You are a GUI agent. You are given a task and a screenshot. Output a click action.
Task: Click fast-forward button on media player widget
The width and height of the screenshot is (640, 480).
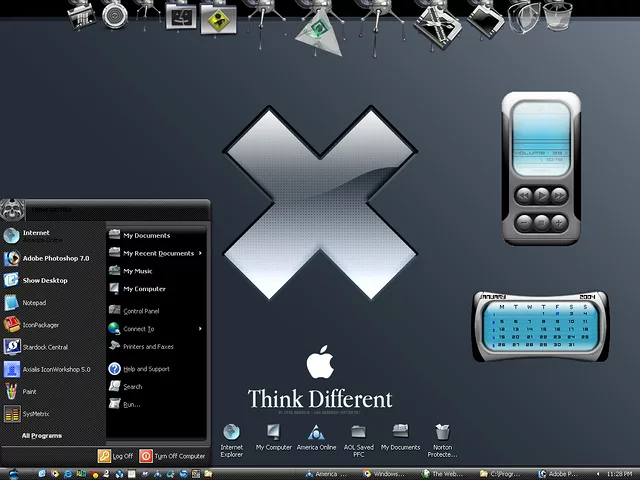pos(560,196)
